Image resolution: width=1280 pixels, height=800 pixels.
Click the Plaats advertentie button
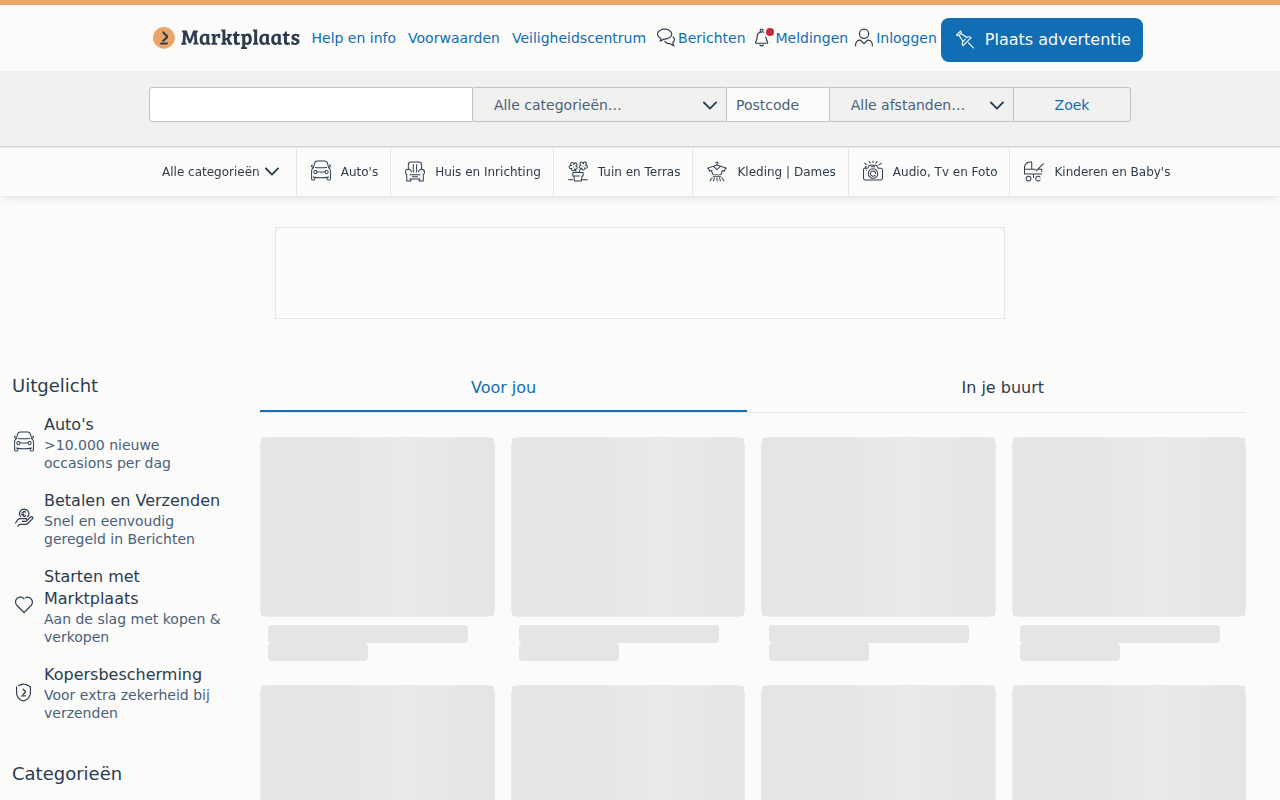point(1042,40)
